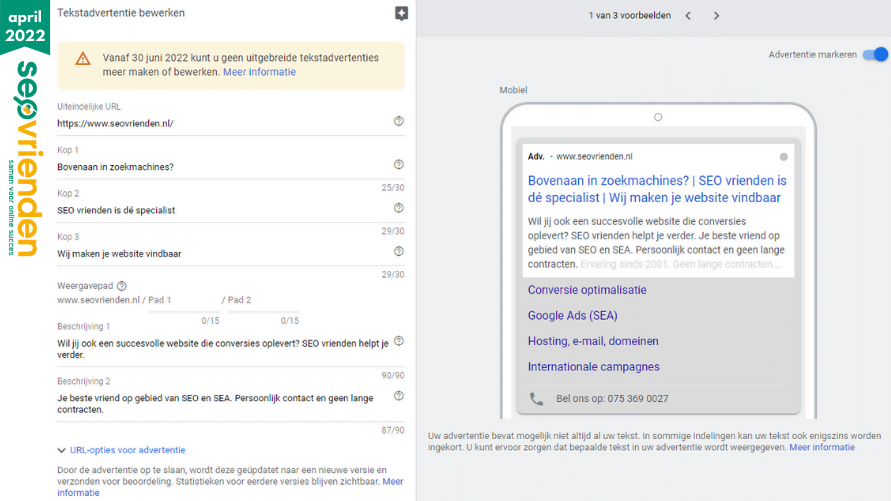Click the Kop 1 headline text field

pyautogui.click(x=220, y=167)
